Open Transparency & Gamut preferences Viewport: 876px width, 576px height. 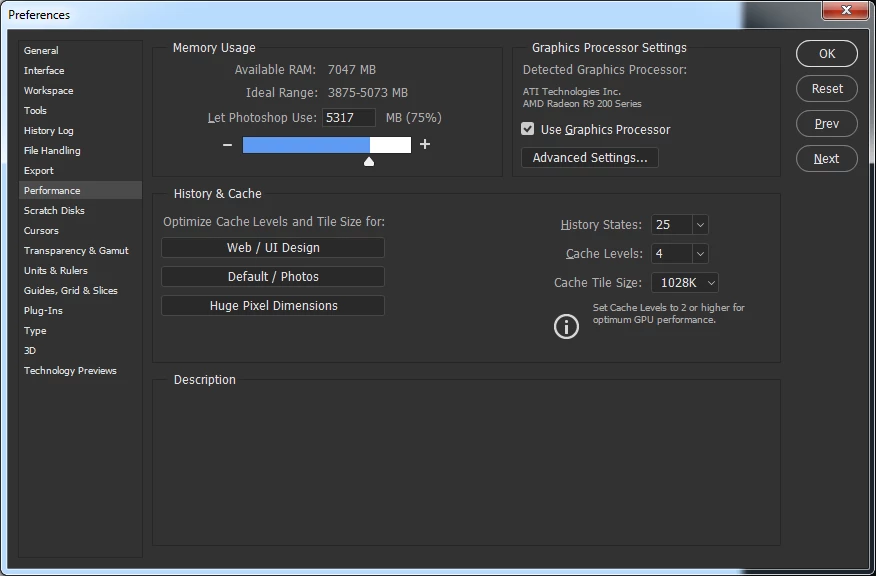(80, 251)
